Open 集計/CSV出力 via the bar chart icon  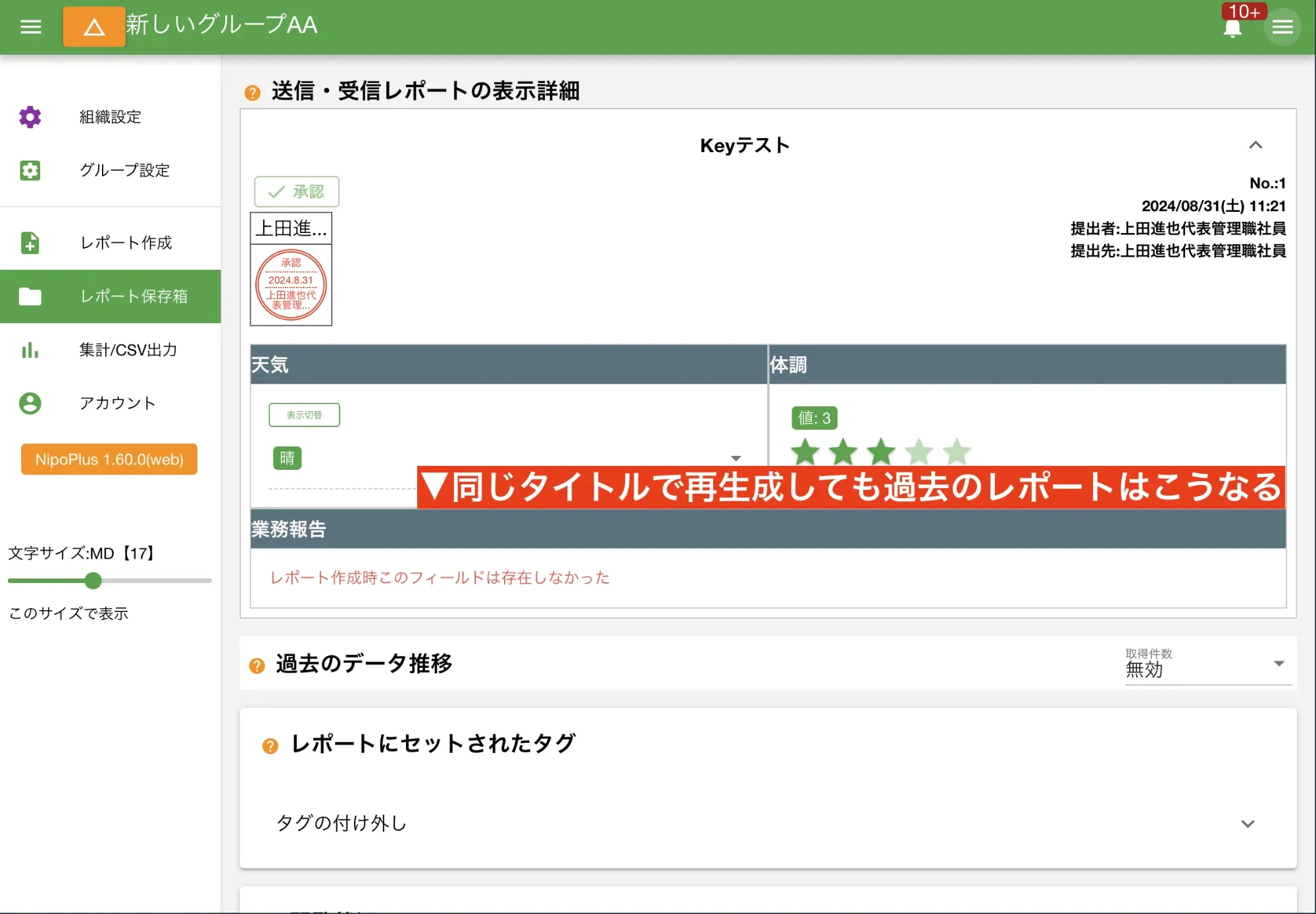point(30,351)
